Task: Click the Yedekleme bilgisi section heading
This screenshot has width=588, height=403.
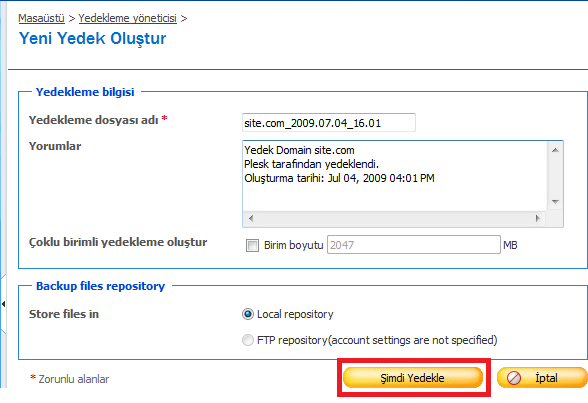Action: click(85, 92)
